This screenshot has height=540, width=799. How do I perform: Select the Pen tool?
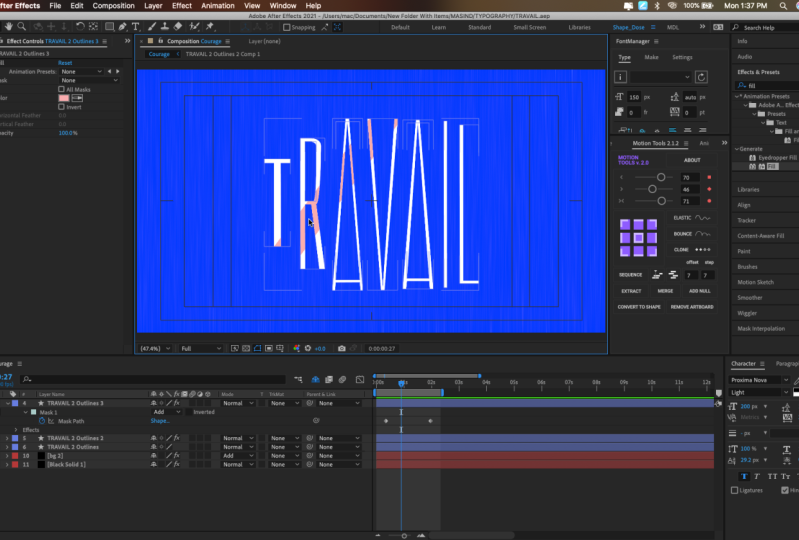coord(122,26)
